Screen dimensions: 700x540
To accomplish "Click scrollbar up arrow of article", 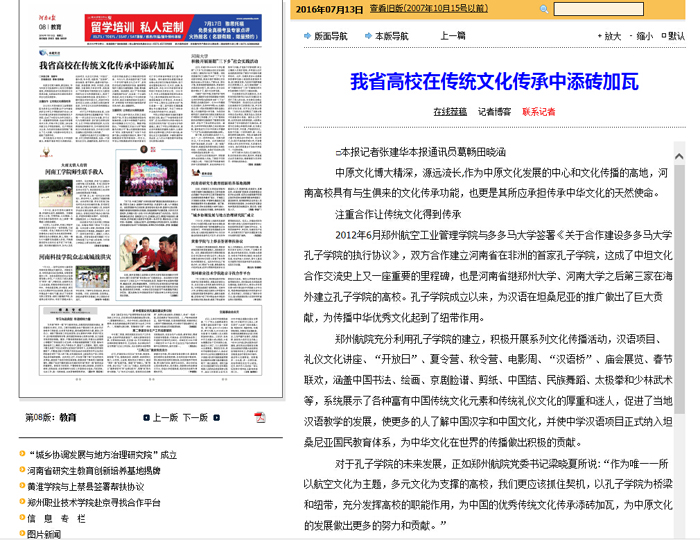I will point(679,156).
